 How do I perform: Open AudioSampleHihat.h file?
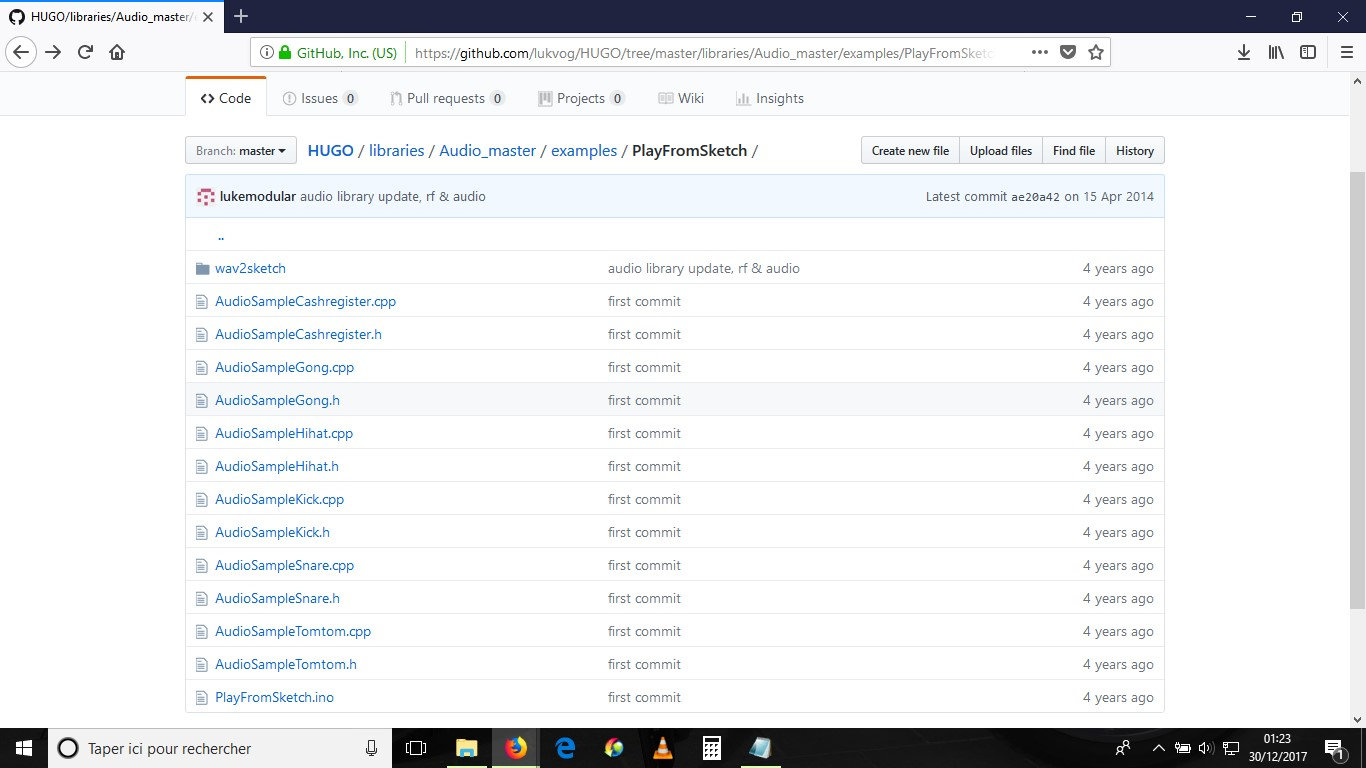[277, 466]
